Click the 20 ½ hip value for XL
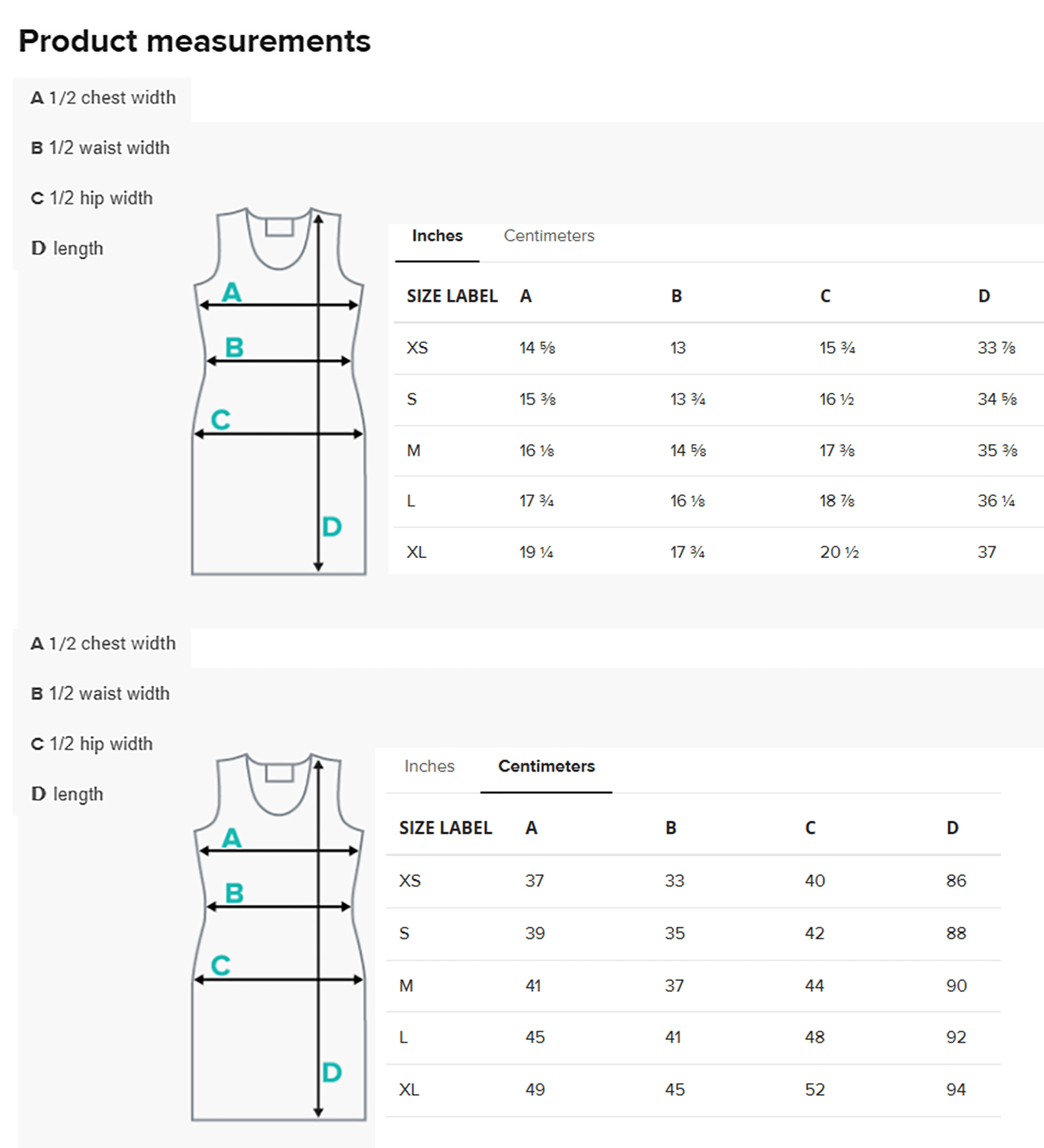The width and height of the screenshot is (1044, 1148). [x=839, y=552]
